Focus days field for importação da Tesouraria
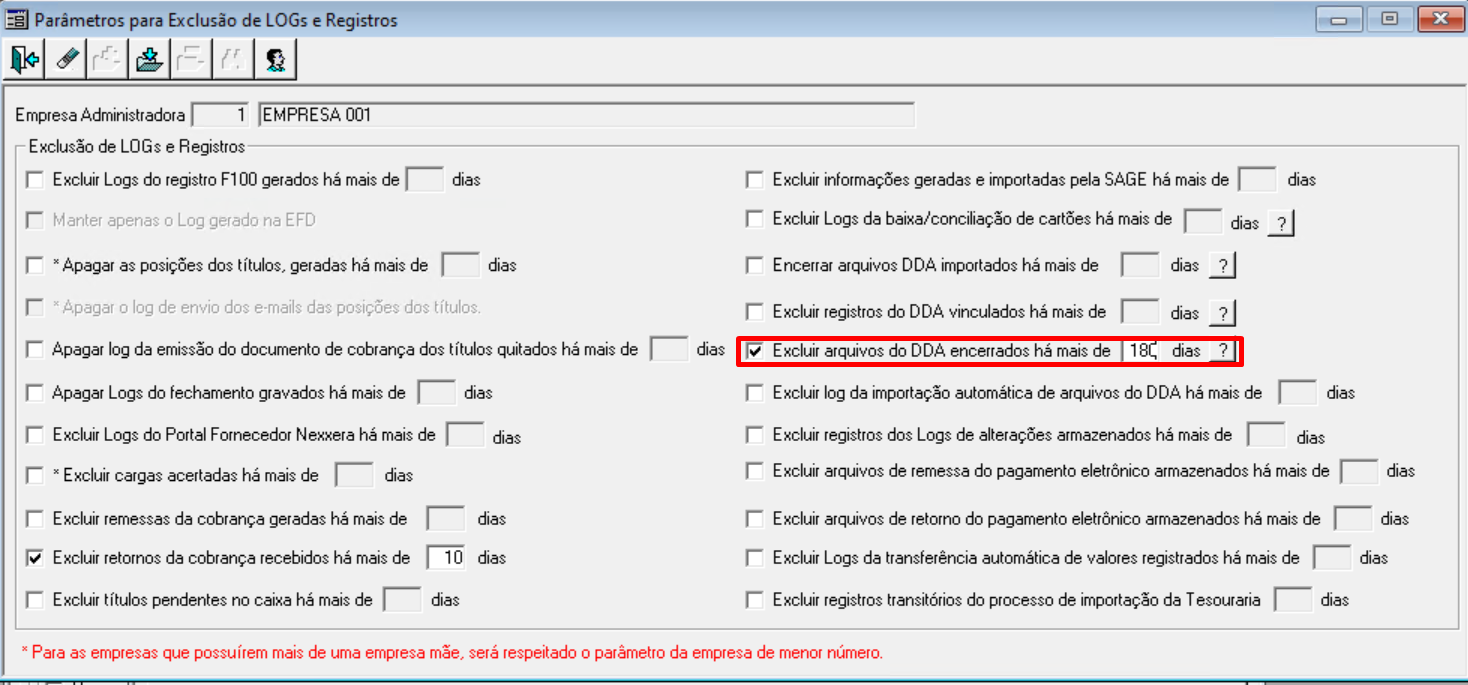Screen dimensions: 1468x685 (x=1293, y=600)
